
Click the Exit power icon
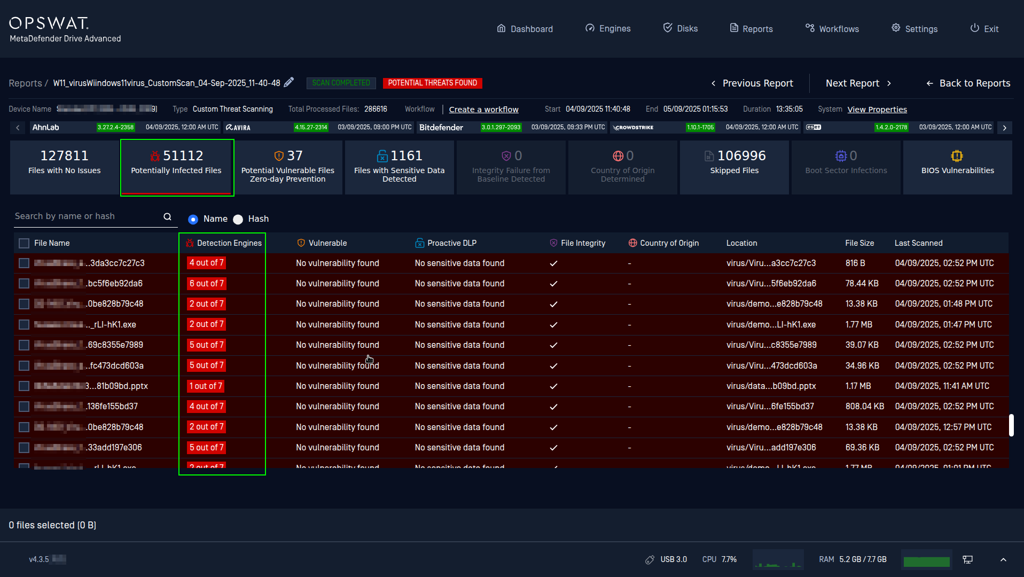(974, 28)
